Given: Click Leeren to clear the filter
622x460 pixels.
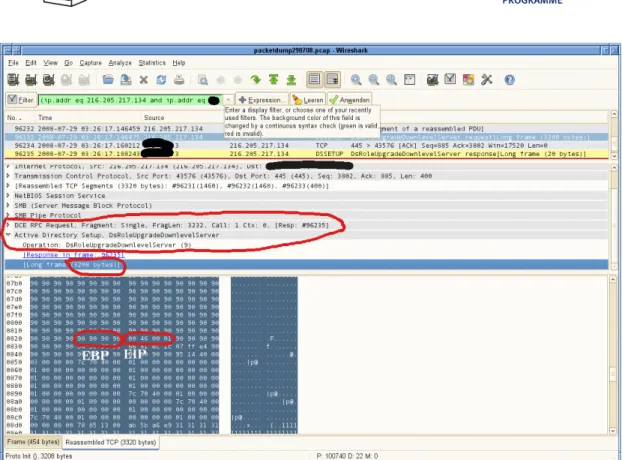Looking at the screenshot, I should click(308, 100).
